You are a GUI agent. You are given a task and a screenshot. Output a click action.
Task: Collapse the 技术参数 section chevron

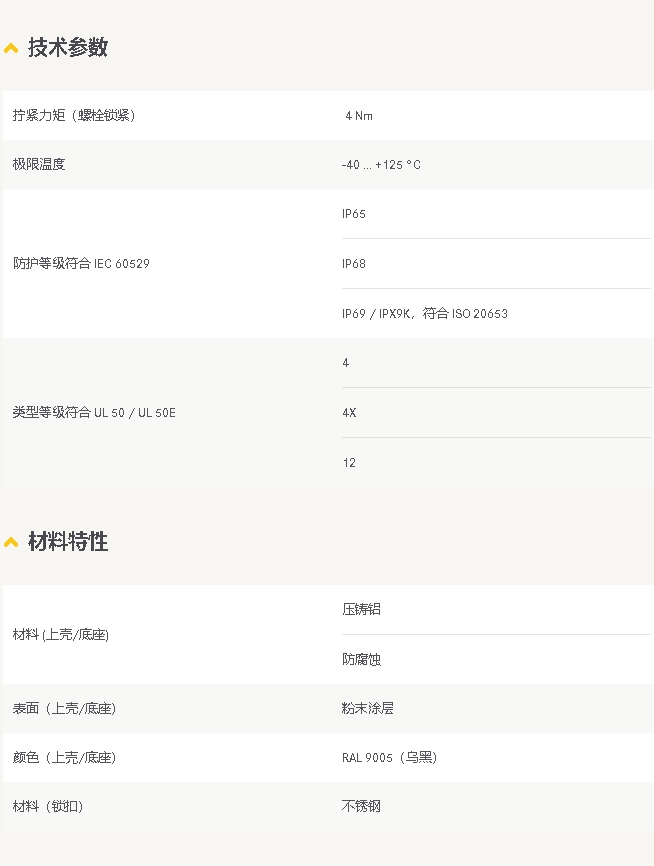coord(11,49)
